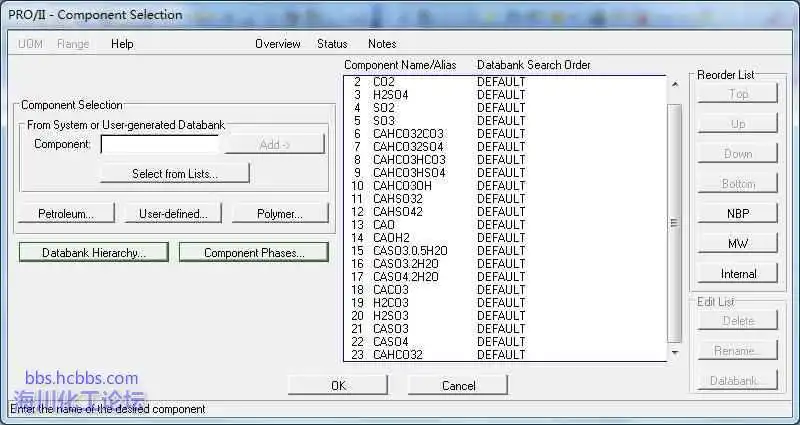Click the Add -> button

[274, 144]
